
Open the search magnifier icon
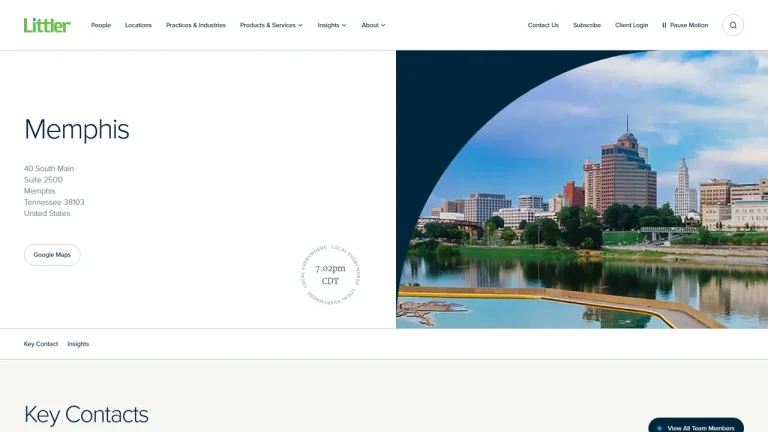pos(733,25)
